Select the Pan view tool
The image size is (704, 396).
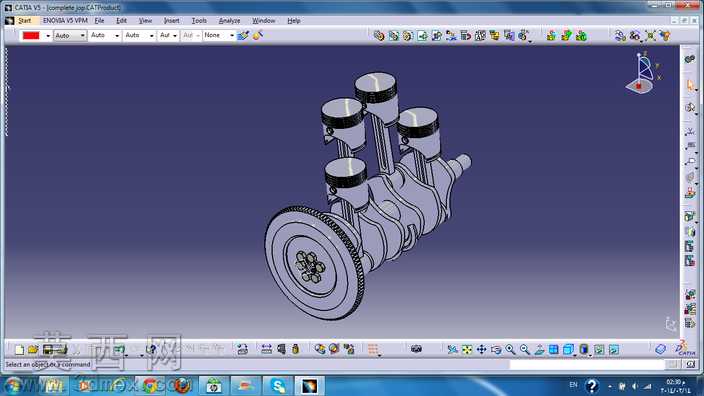[x=481, y=349]
